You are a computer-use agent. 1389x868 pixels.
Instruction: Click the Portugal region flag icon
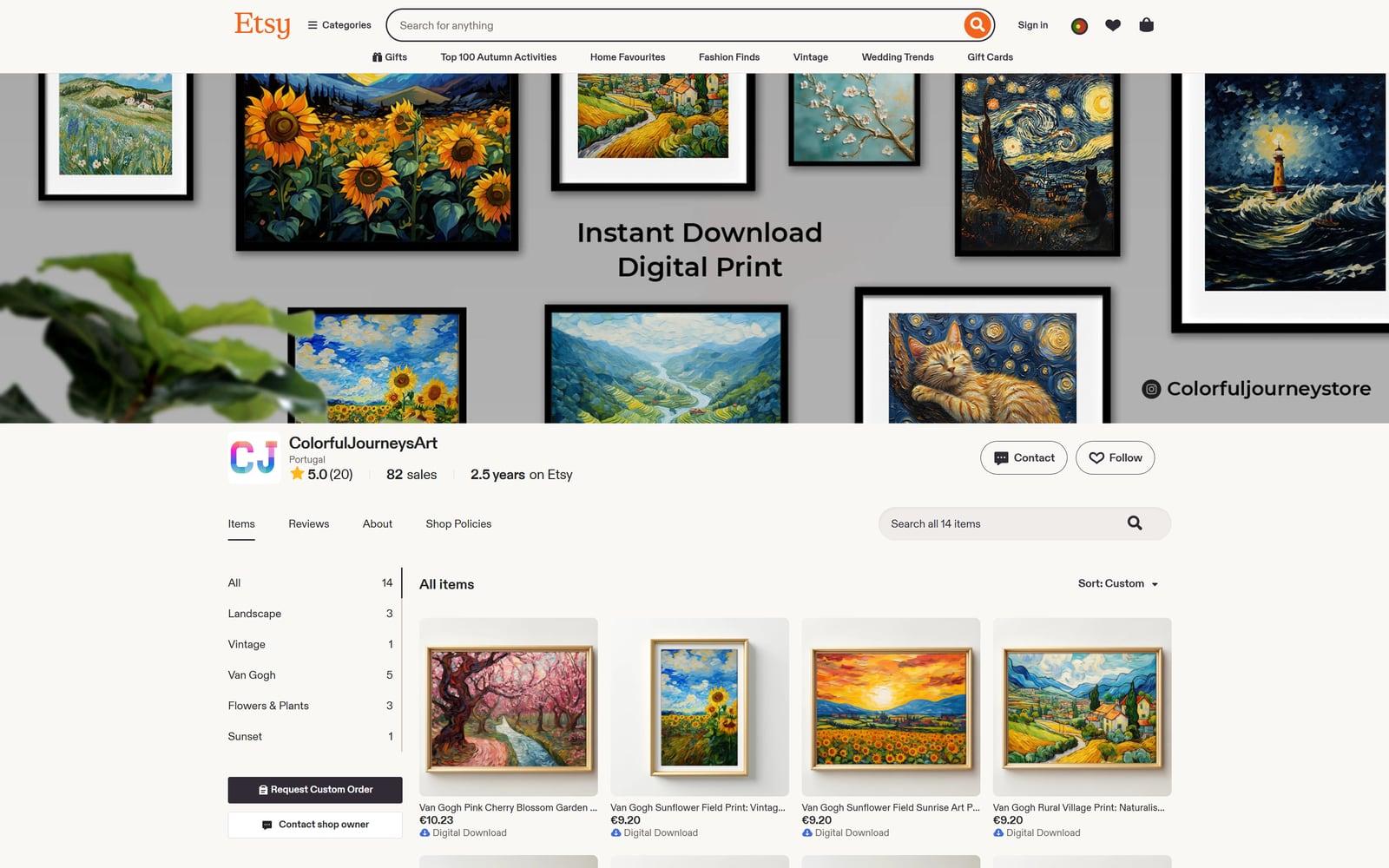coord(1079,26)
